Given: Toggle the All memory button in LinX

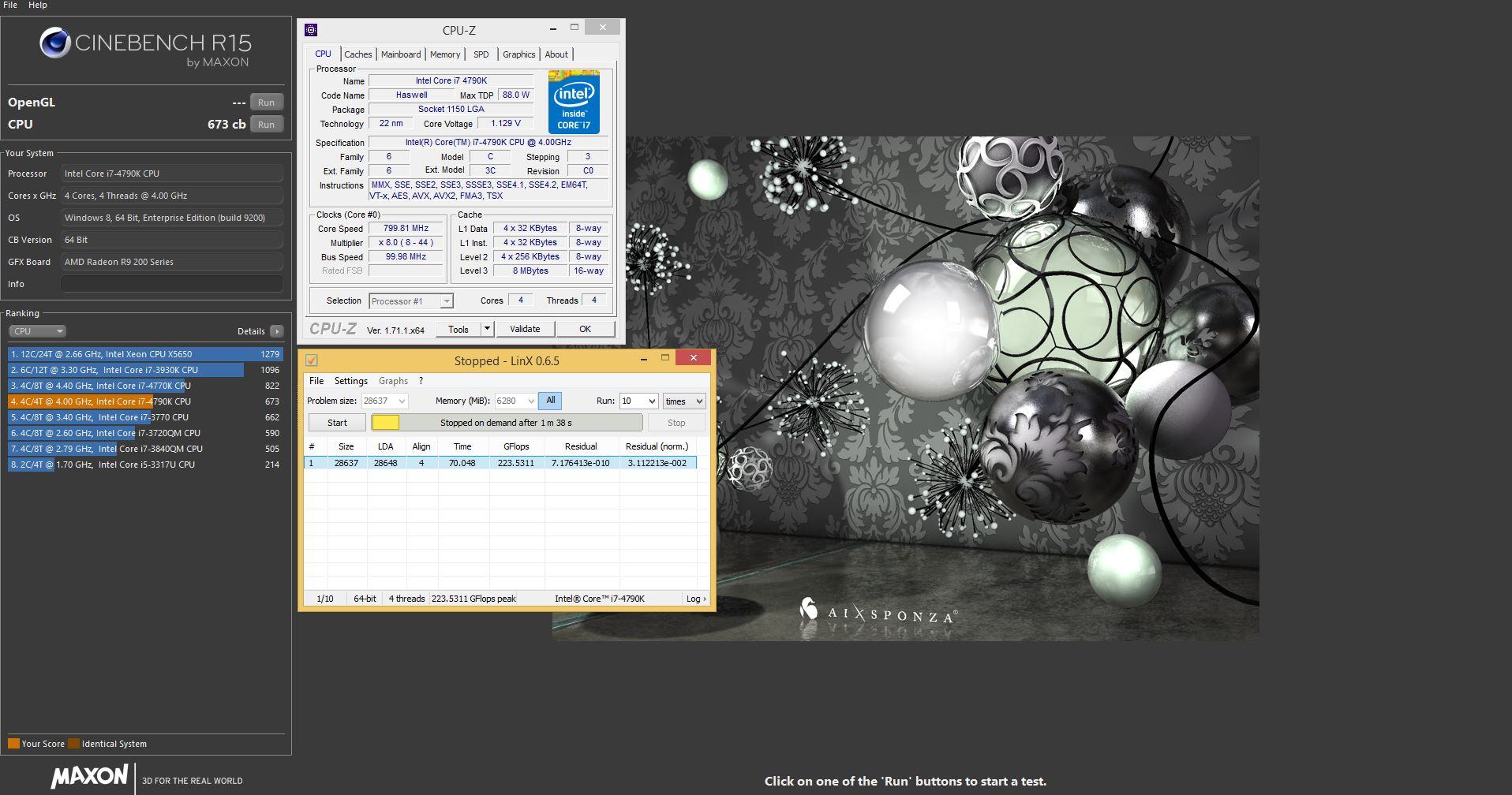Looking at the screenshot, I should click(550, 401).
